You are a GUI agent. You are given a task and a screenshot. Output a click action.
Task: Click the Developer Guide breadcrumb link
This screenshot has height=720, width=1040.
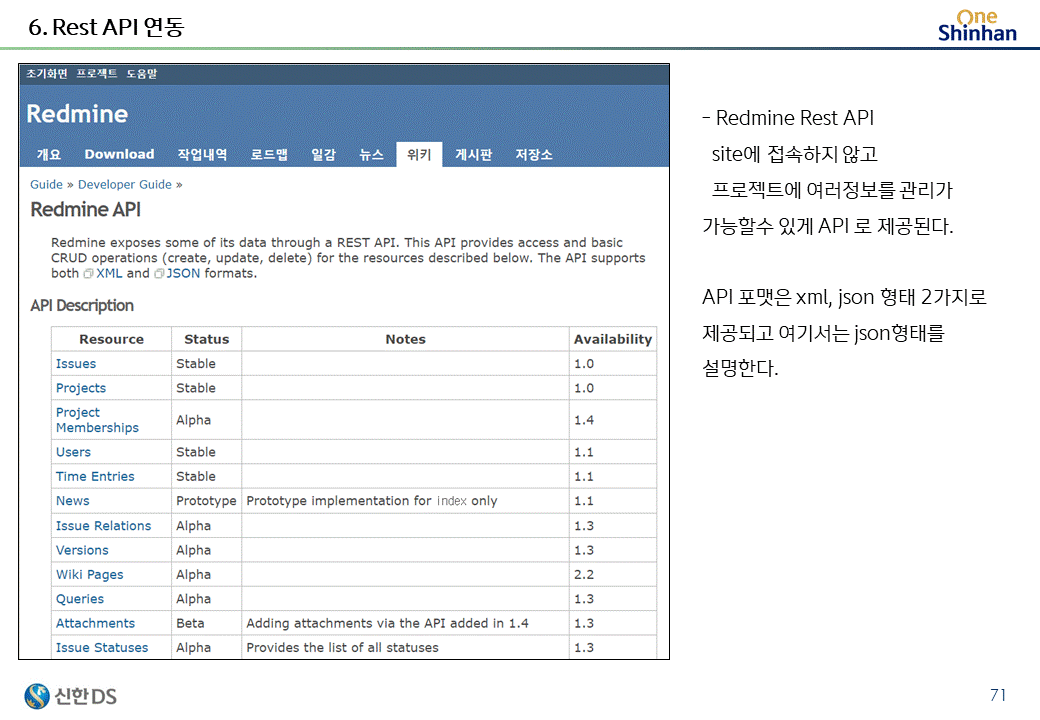coord(125,184)
